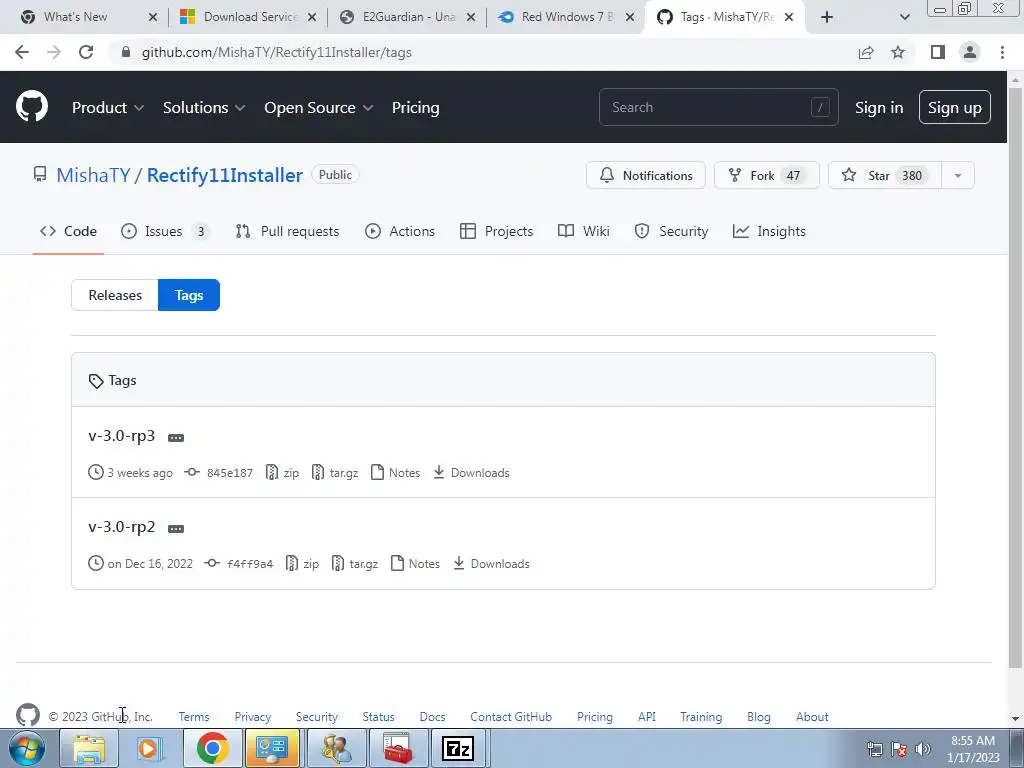
Task: Open the Pricing page in header
Action: 415,108
